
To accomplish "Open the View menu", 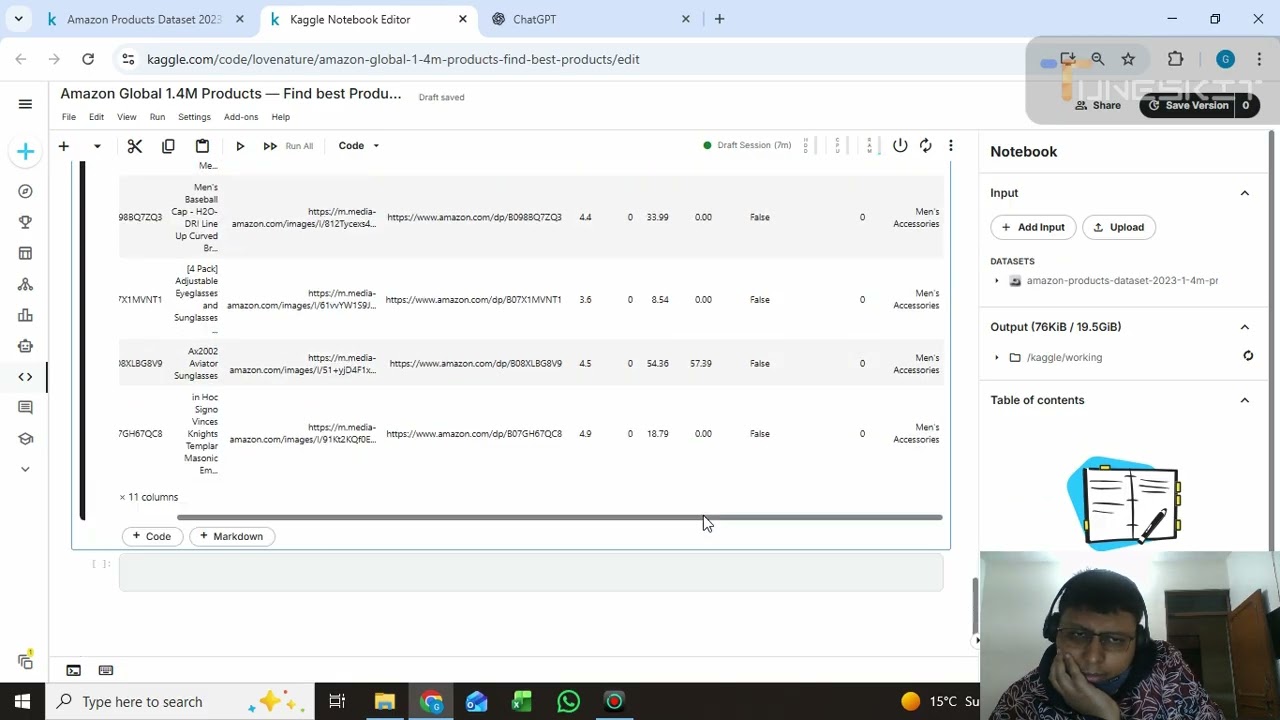I will click(126, 117).
